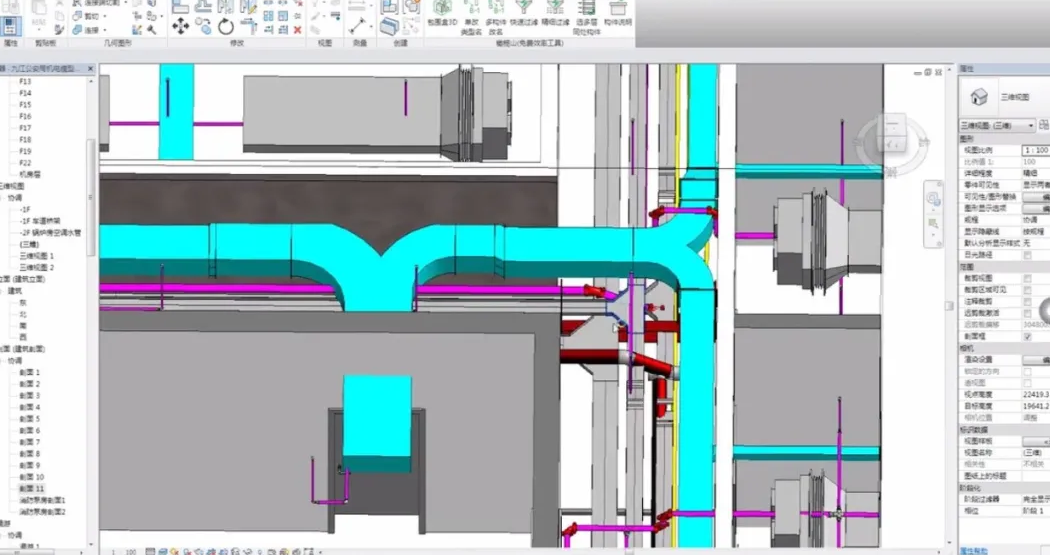This screenshot has height=555, width=1050.
Task: Click the project browser vertical scrollbar
Action: point(92,196)
